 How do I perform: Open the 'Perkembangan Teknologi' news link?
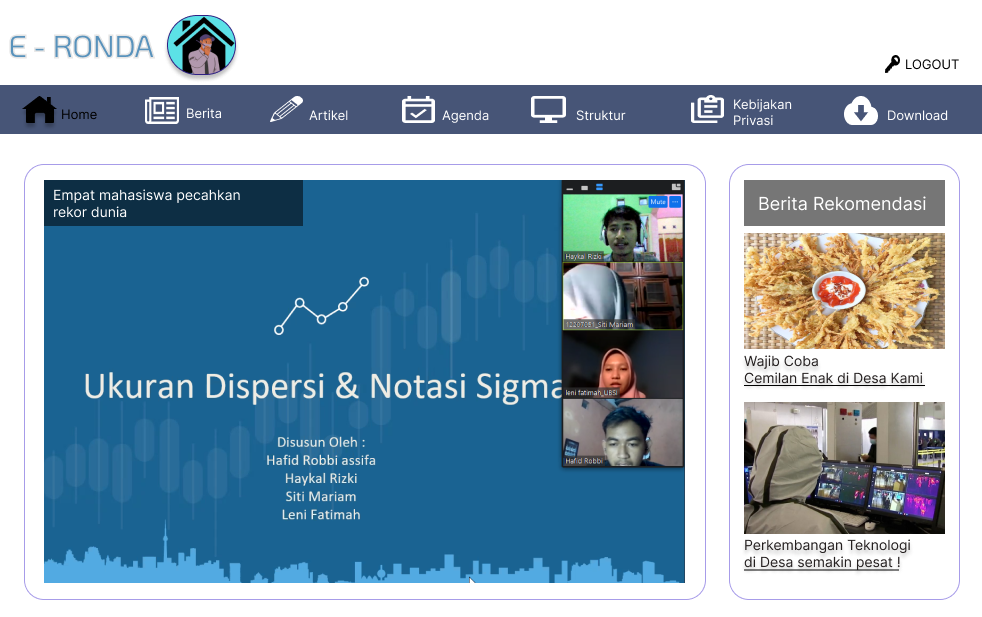827,545
